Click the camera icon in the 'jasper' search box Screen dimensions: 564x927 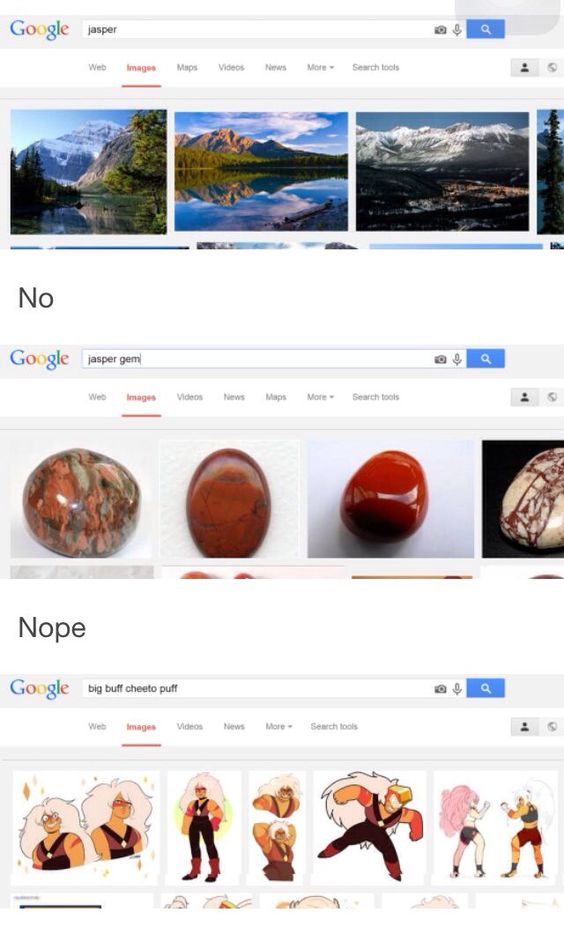[x=440, y=30]
